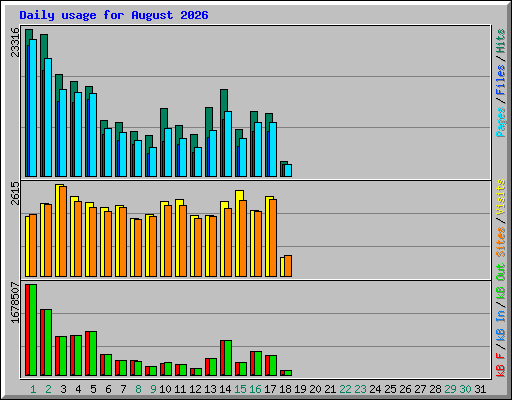The width and height of the screenshot is (512, 400).
Task: Click the day 2 green kB Out bar
Action: pos(48,342)
